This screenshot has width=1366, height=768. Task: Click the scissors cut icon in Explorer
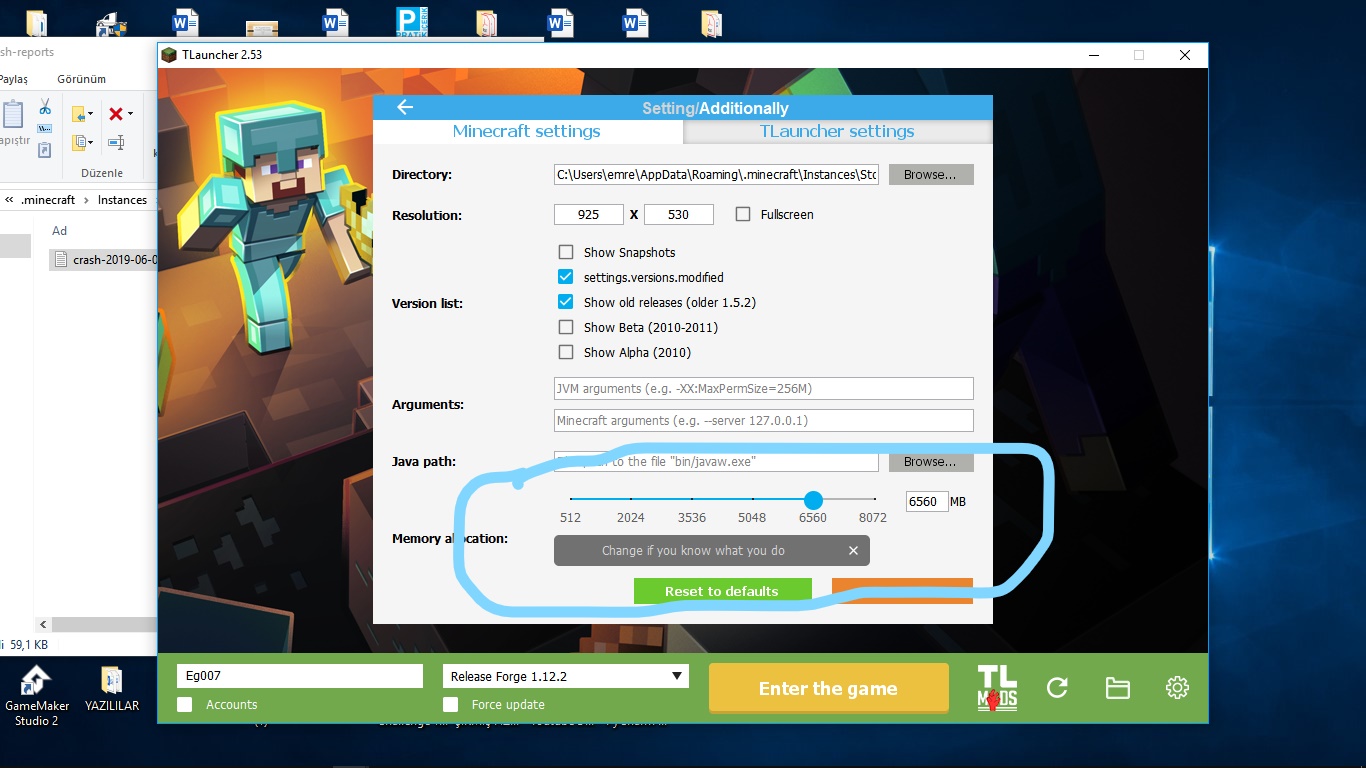tap(45, 107)
